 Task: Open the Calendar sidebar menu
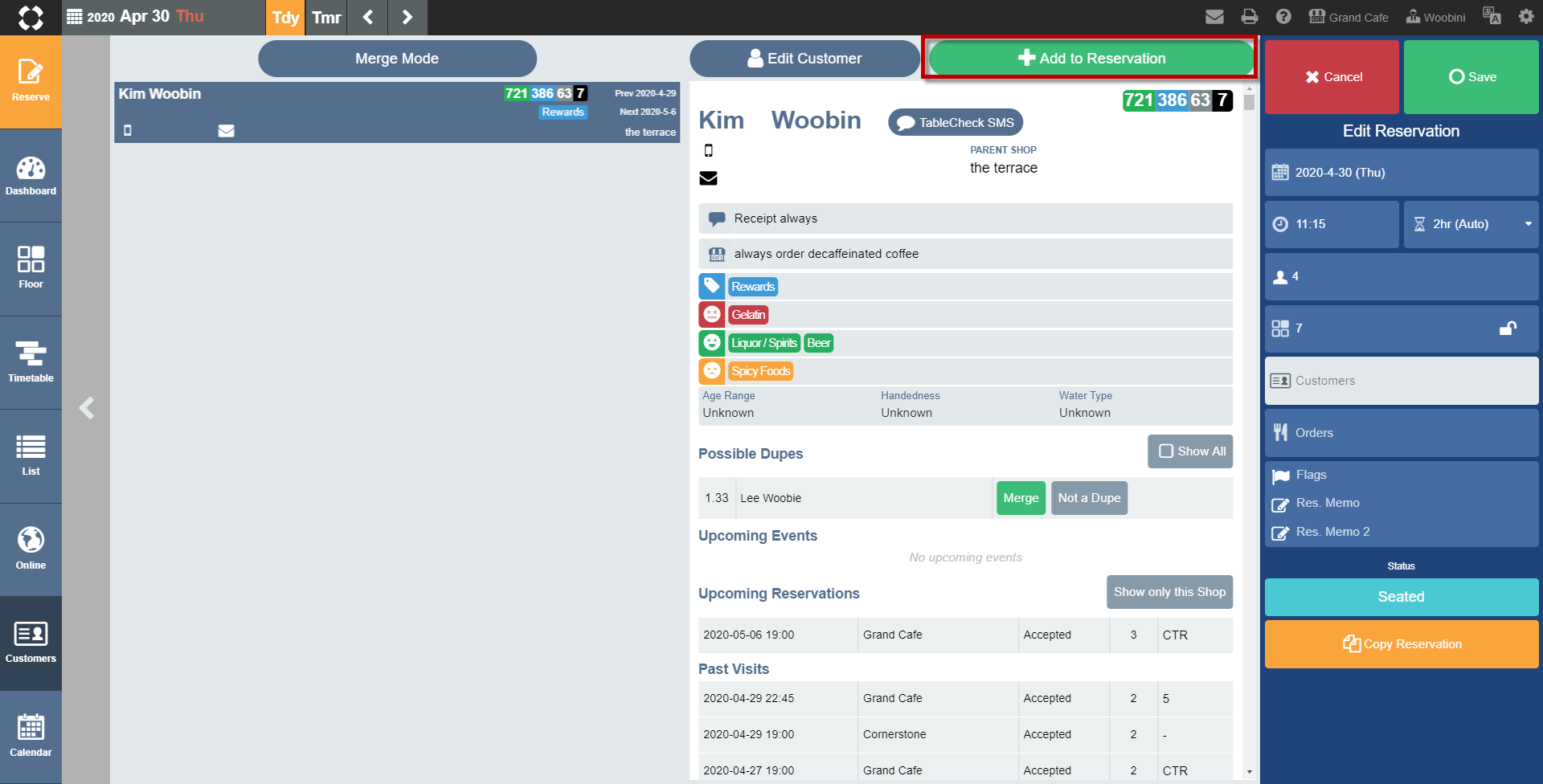coord(31,737)
